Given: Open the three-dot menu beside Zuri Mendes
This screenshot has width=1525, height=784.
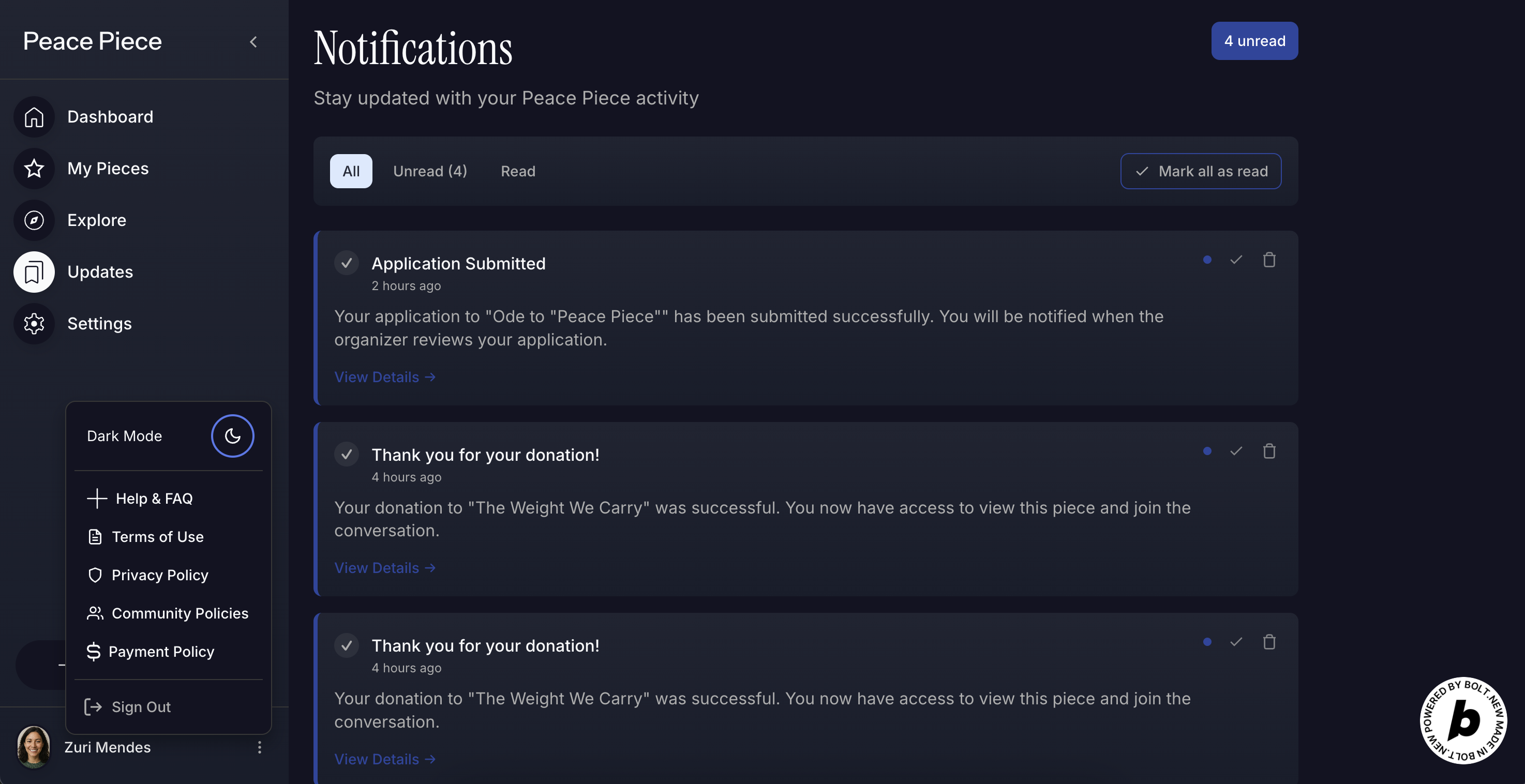Looking at the screenshot, I should pyautogui.click(x=259, y=747).
